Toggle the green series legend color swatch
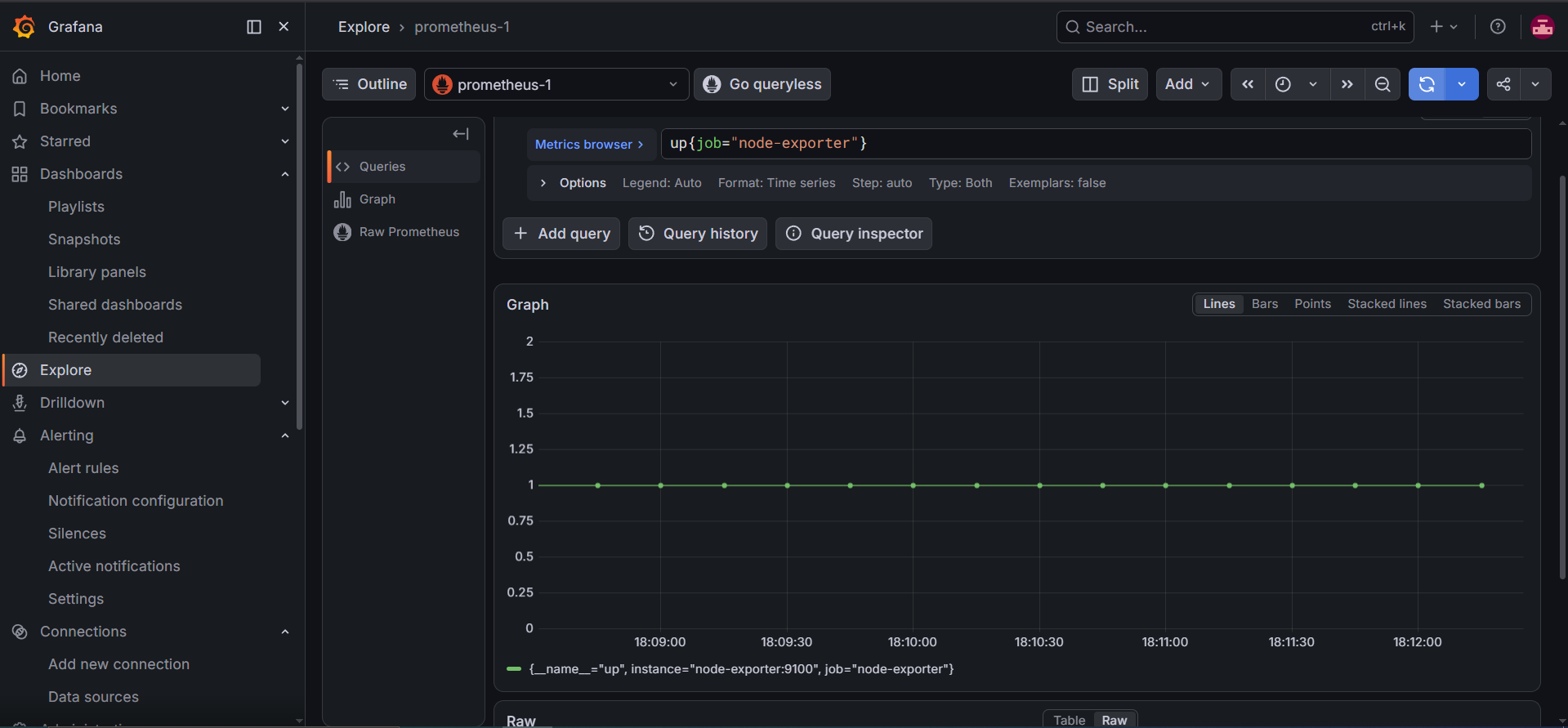 pyautogui.click(x=514, y=669)
